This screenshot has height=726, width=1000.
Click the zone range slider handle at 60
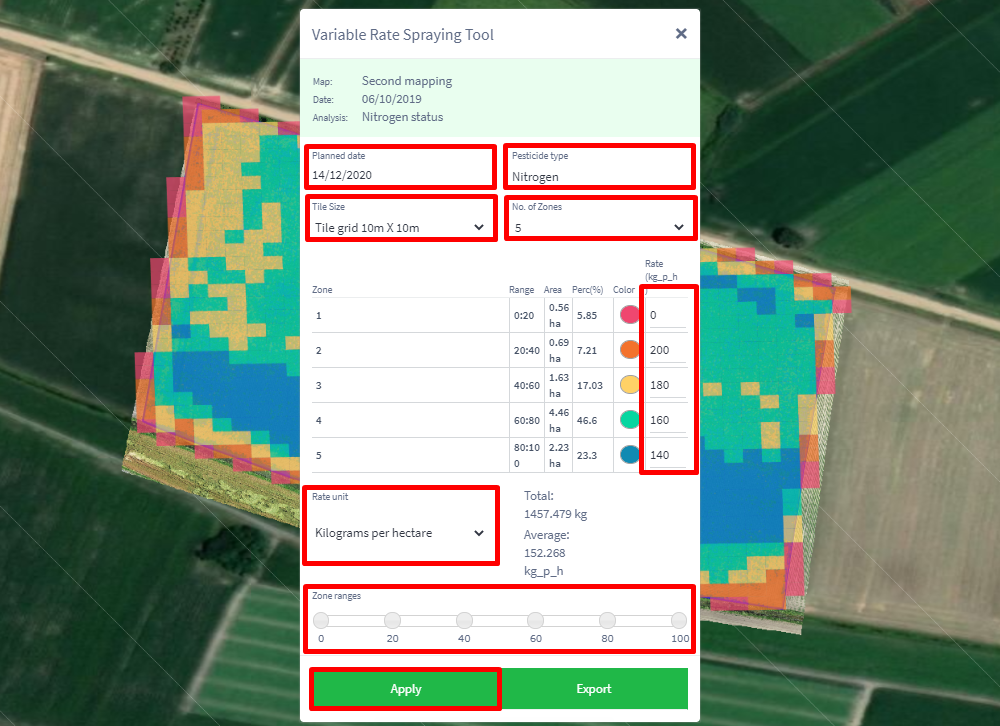[536, 620]
